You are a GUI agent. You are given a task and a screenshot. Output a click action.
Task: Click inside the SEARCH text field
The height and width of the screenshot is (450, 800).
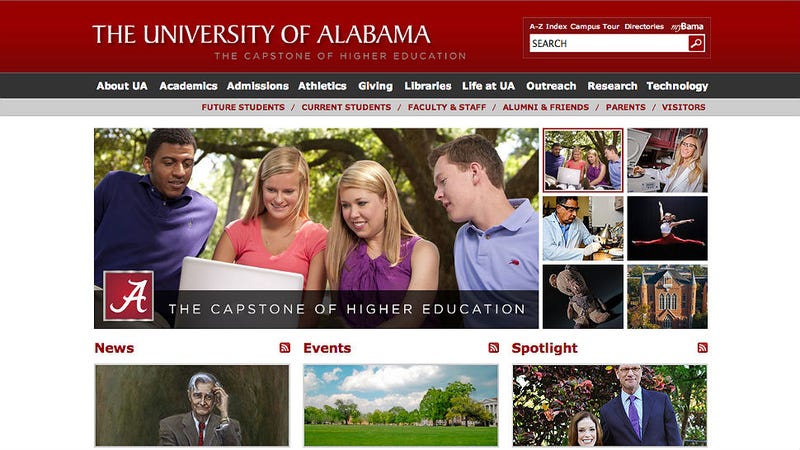click(x=609, y=43)
